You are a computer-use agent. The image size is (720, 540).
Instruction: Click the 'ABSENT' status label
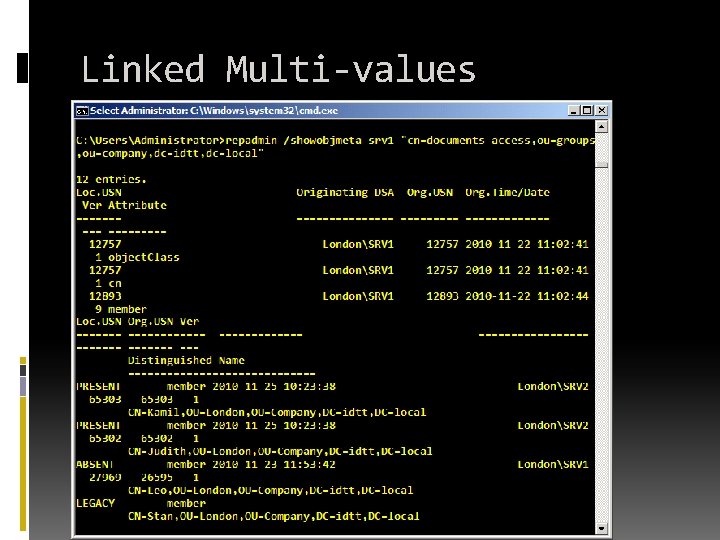tap(95, 464)
